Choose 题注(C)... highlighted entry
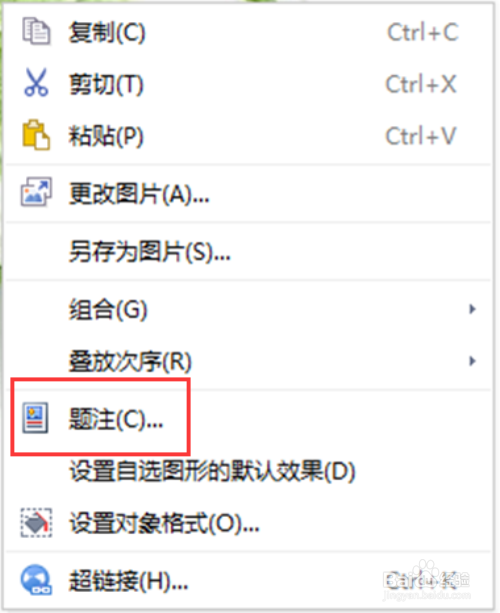This screenshot has width=500, height=613. pos(248,419)
